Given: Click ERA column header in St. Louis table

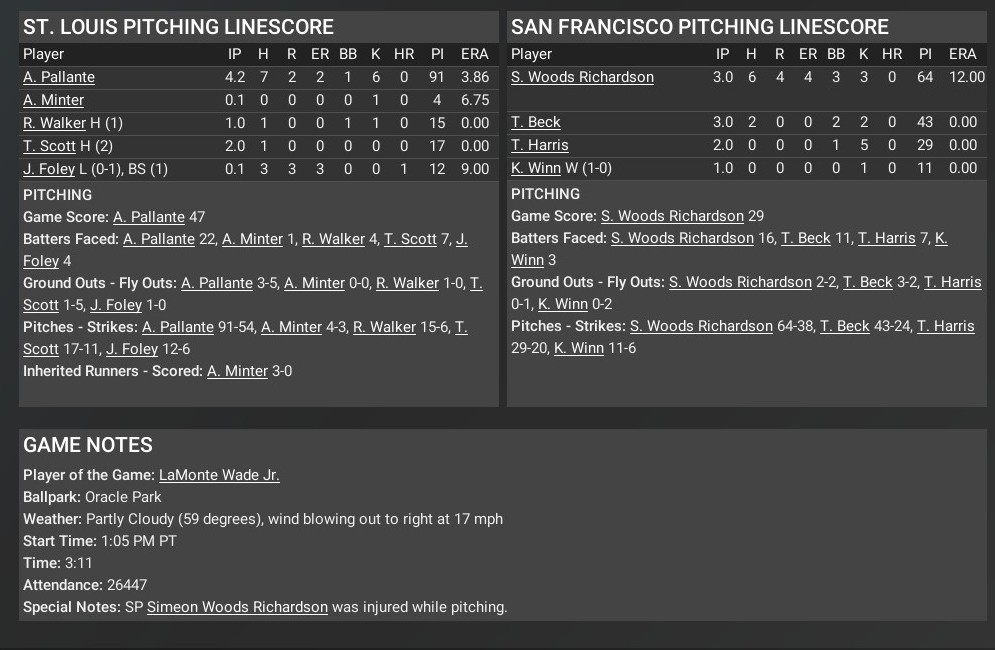Looking at the screenshot, I should 475,54.
